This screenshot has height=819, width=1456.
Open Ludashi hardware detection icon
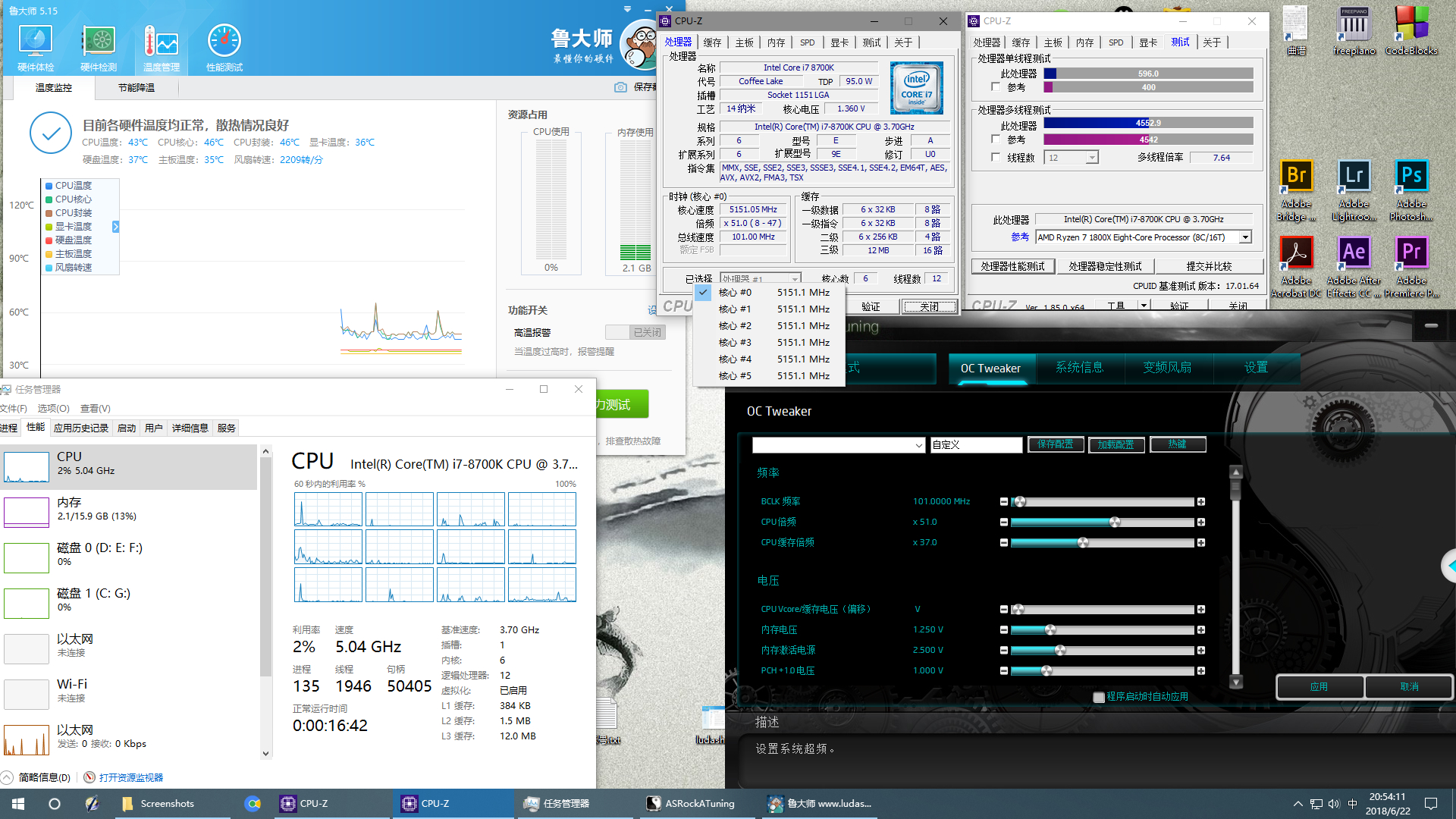click(99, 47)
